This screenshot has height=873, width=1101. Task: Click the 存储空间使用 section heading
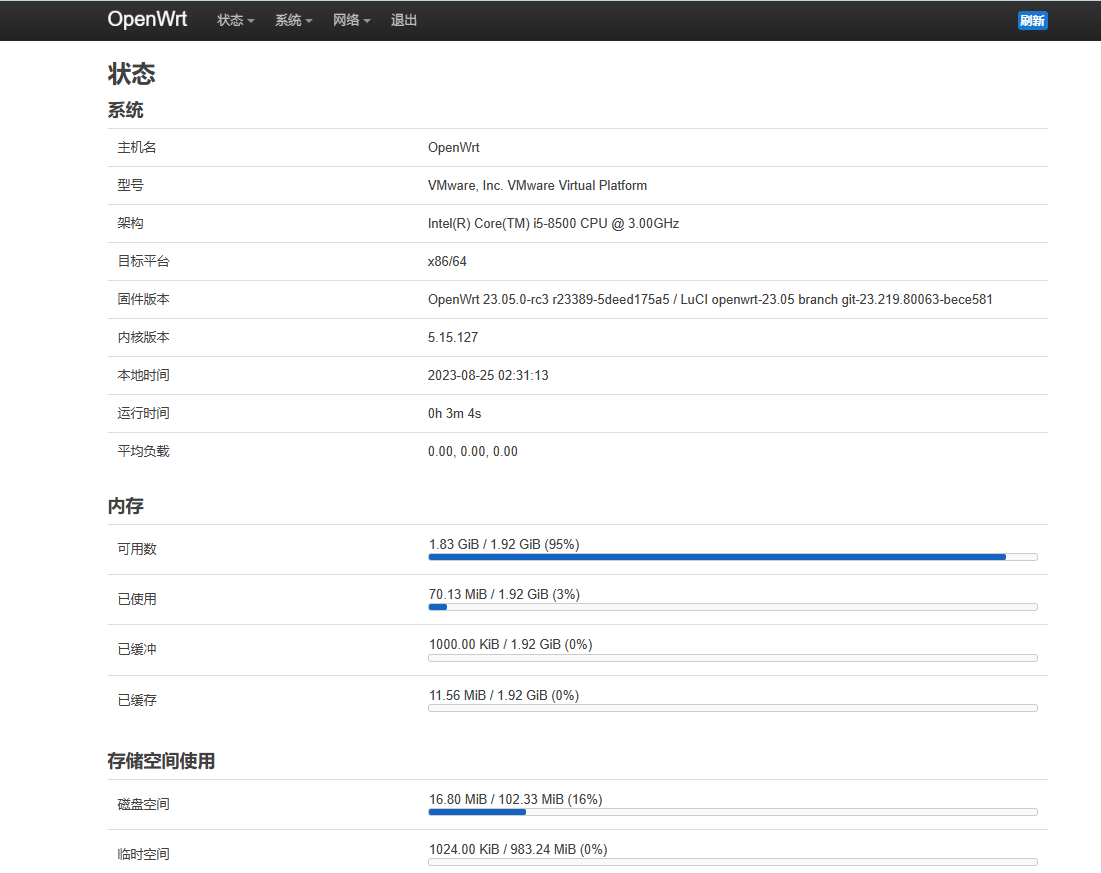161,761
